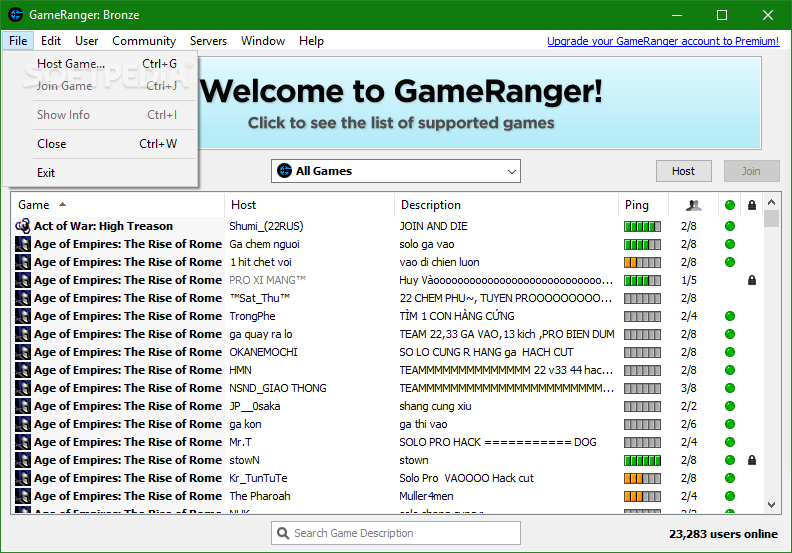Screen dimensions: 792x553
Task: Open the Help menu
Action: click(311, 41)
